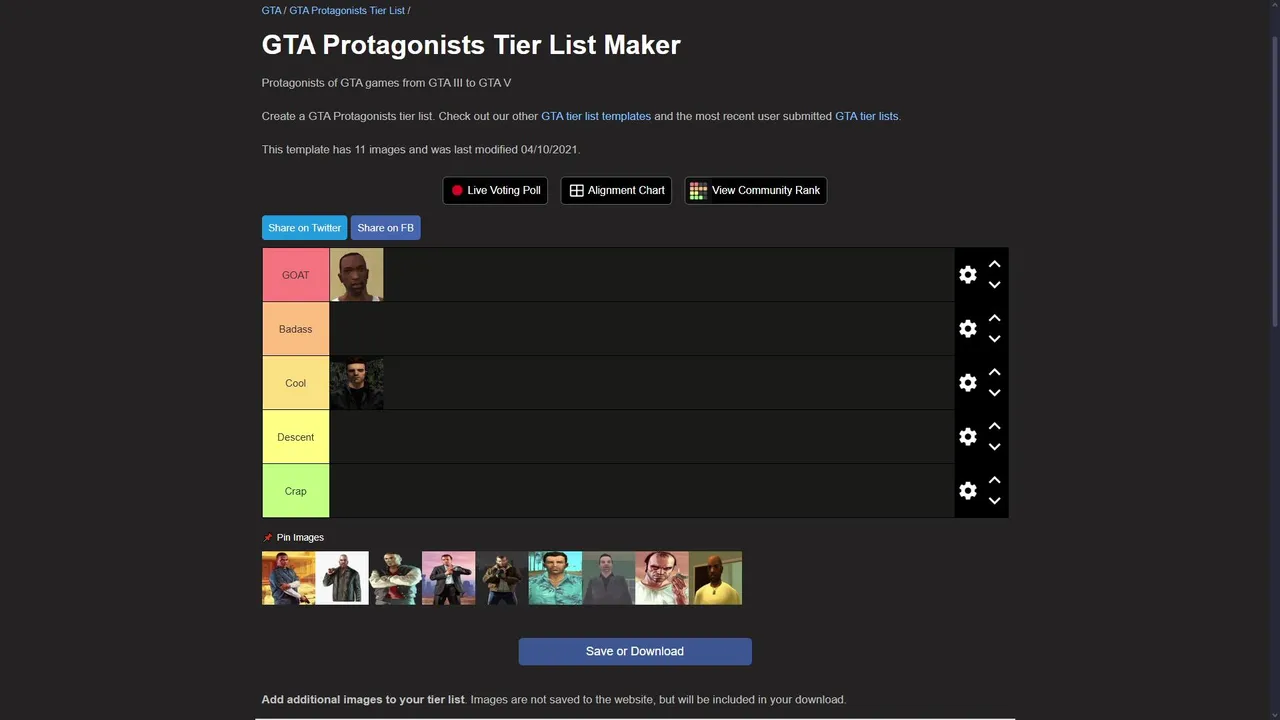The image size is (1280, 720).
Task: Open the Alignment Chart
Action: pyautogui.click(x=617, y=190)
